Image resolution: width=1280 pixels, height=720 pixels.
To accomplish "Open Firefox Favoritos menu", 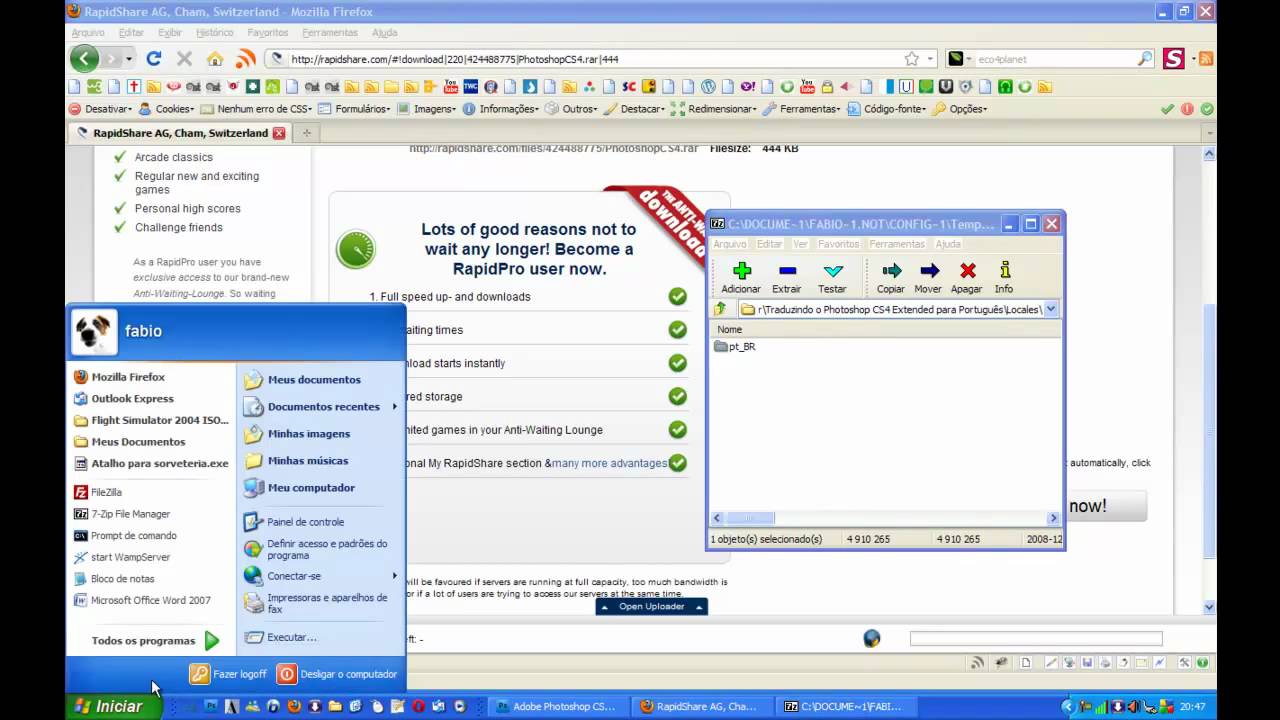I will point(268,33).
